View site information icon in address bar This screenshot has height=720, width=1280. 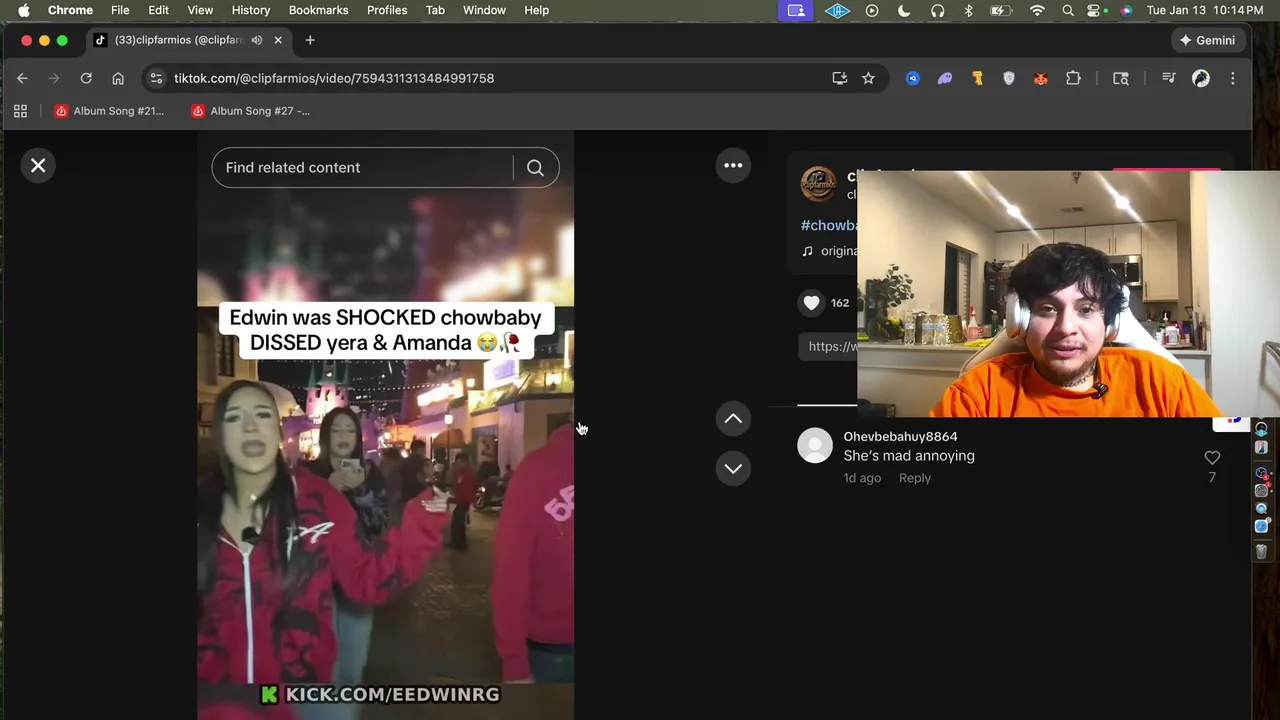[x=156, y=78]
